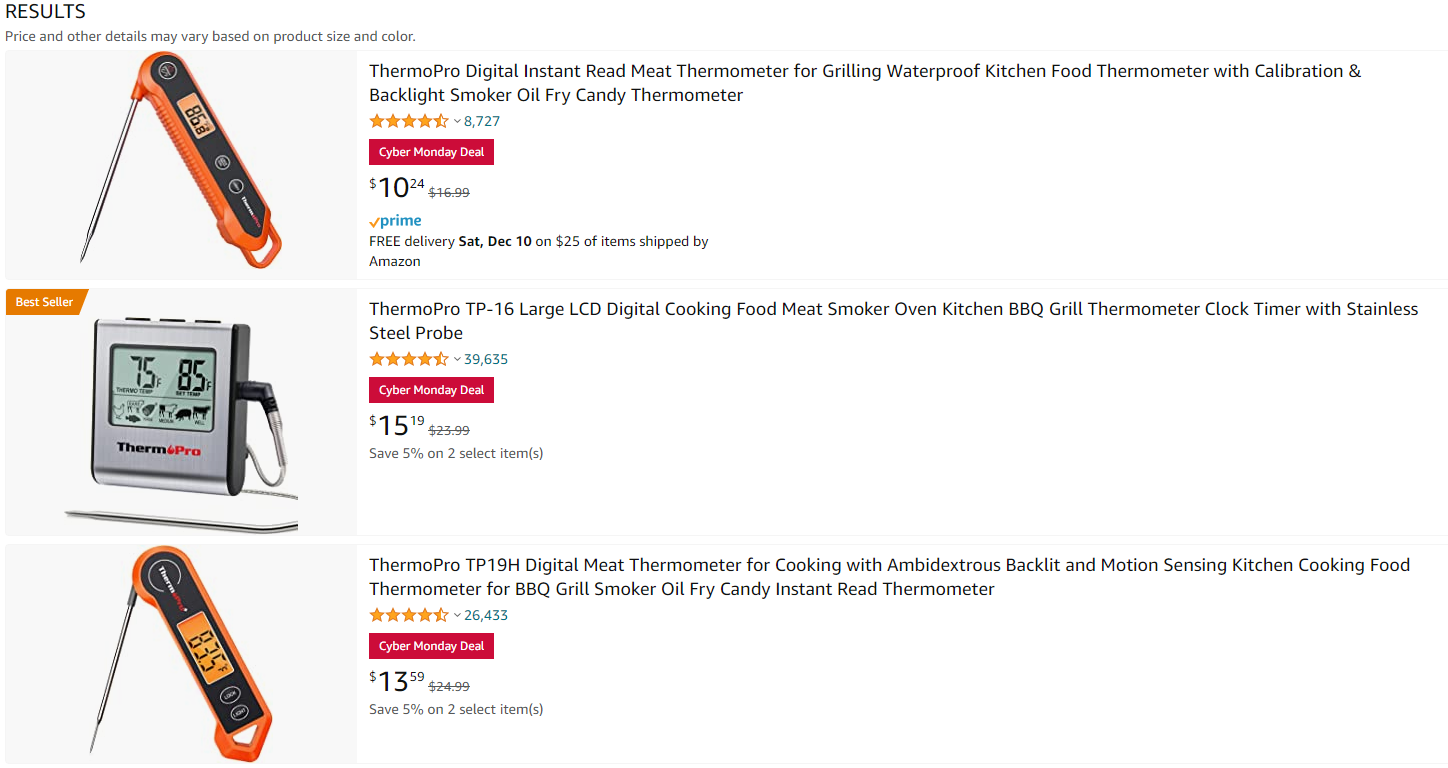Image resolution: width=1448 pixels, height=768 pixels.
Task: Click star rating of TP-16 thermometer
Action: [x=409, y=359]
